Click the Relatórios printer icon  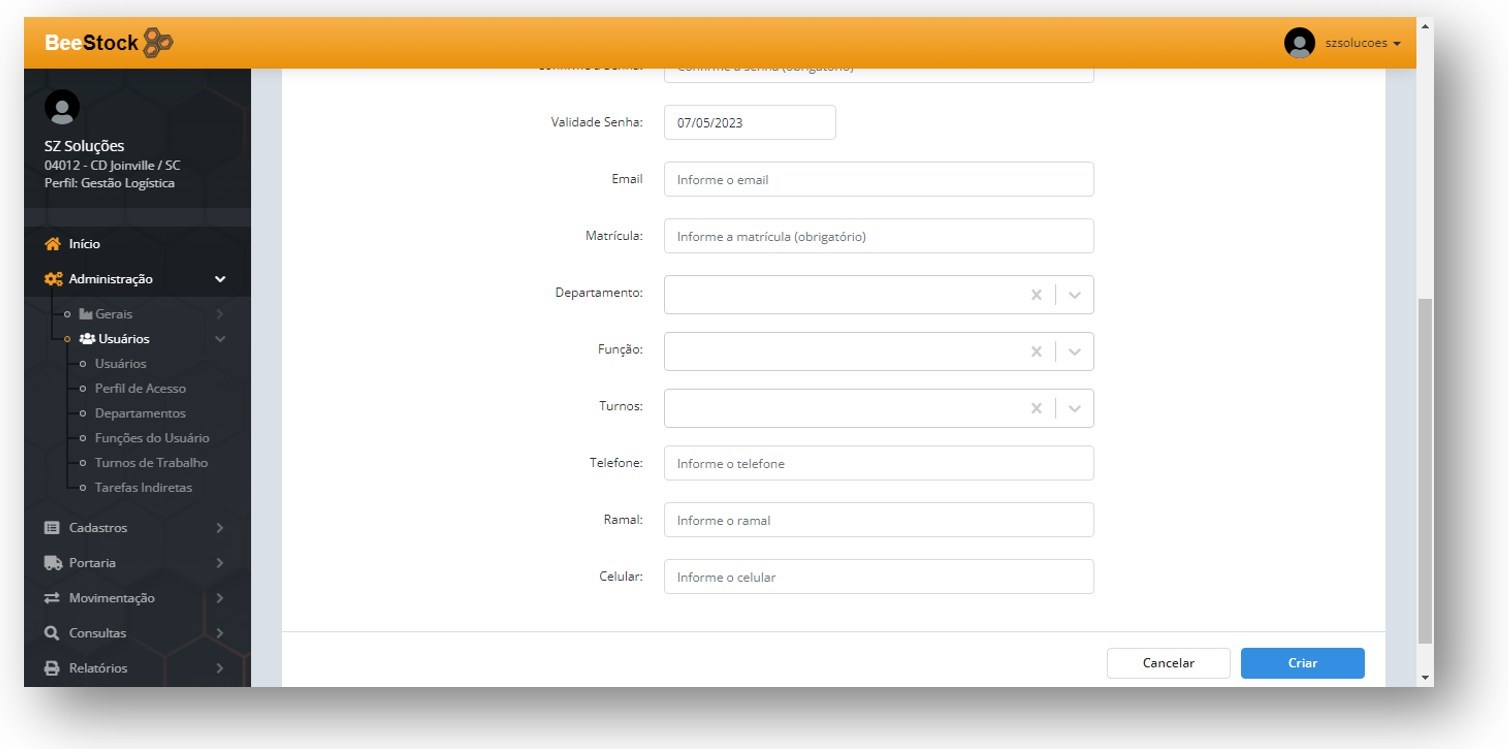pos(53,668)
